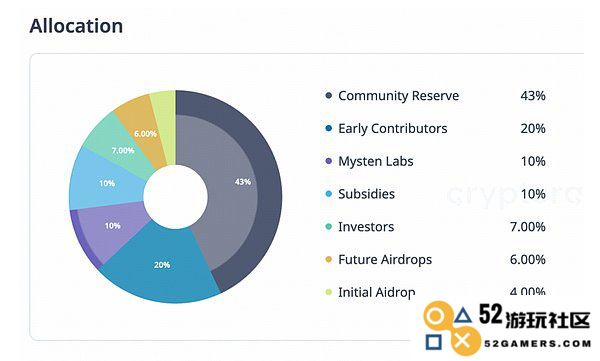This screenshot has height=361, width=600.
Task: Select the purple 10% chart slice
Action: [x=112, y=226]
